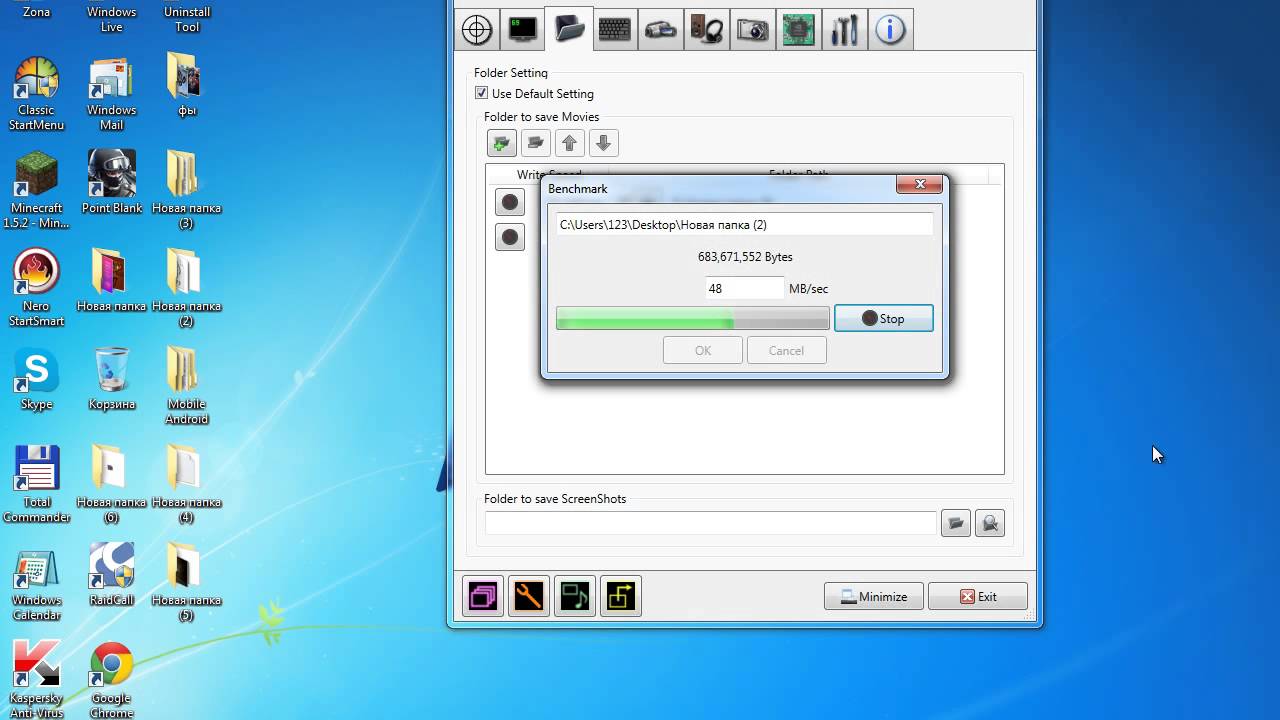Open the crosshair target settings tab
Viewport: 1280px width, 720px height.
(x=477, y=29)
